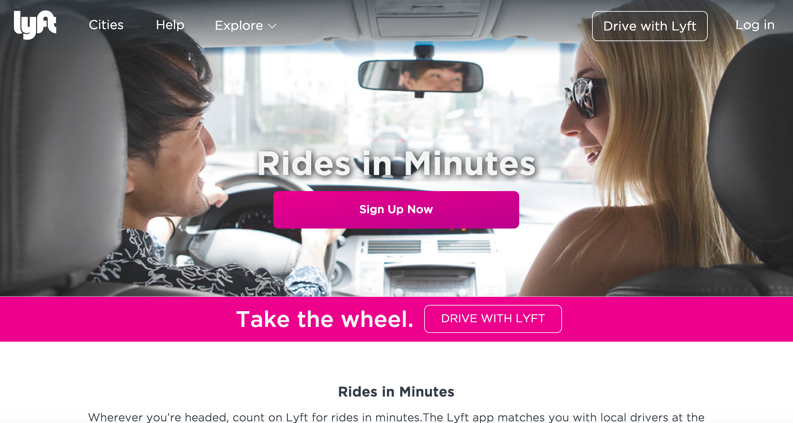Click the chevron arrow beside Explore
Viewport: 793px width, 423px height.
(272, 26)
